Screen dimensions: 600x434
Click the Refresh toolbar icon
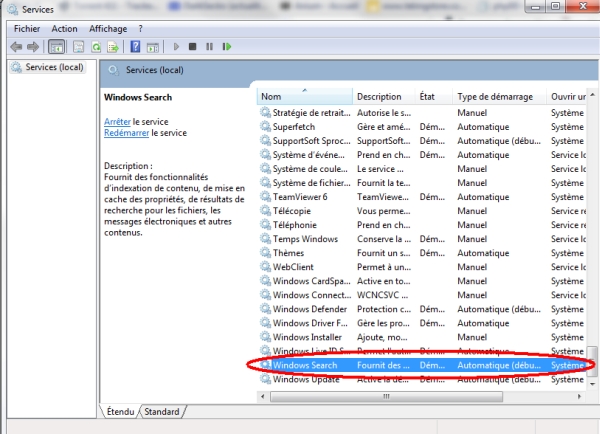coord(96,47)
